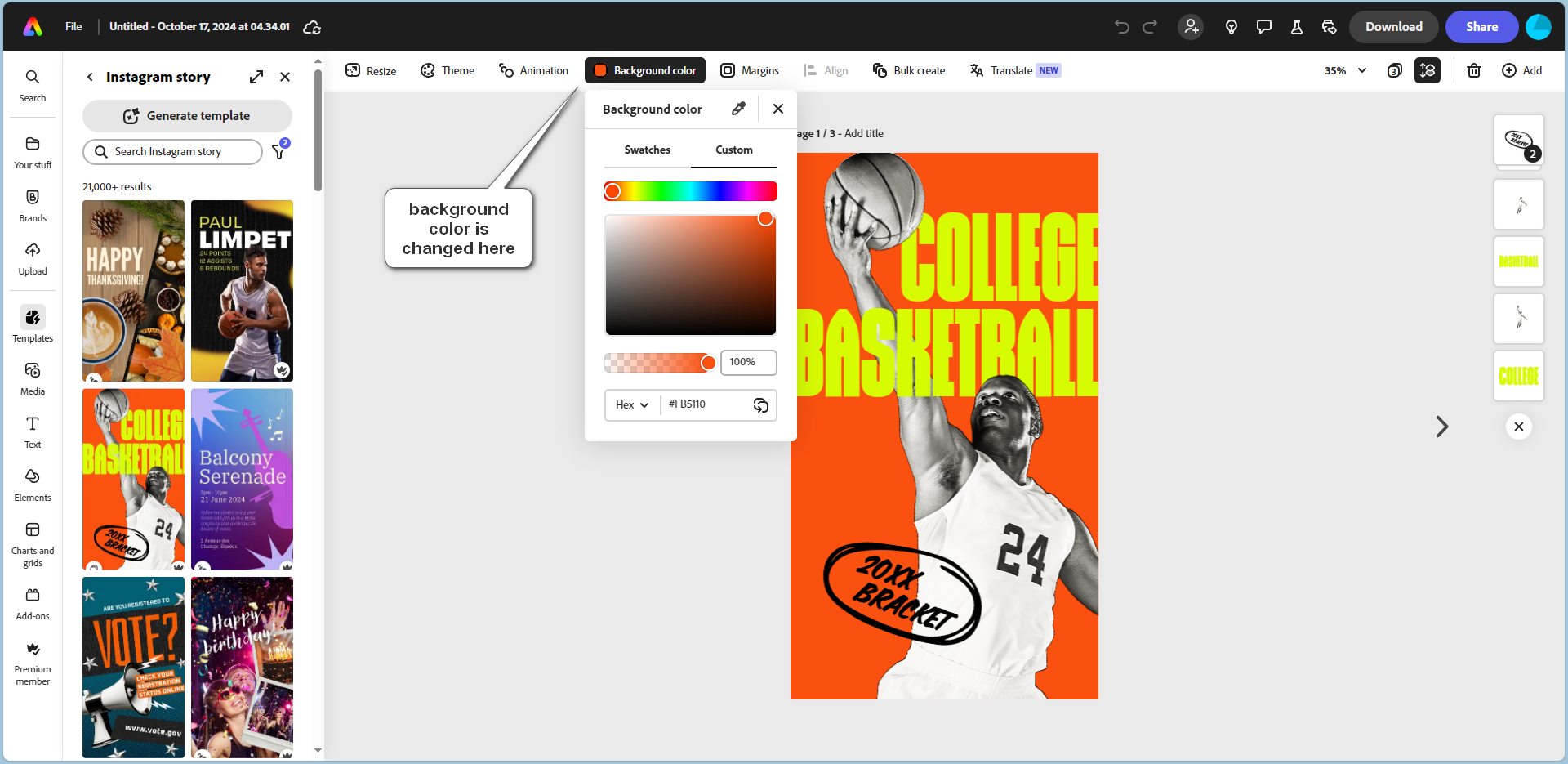Viewport: 1568px width, 764px height.
Task: Enable Margins view
Action: coord(749,70)
